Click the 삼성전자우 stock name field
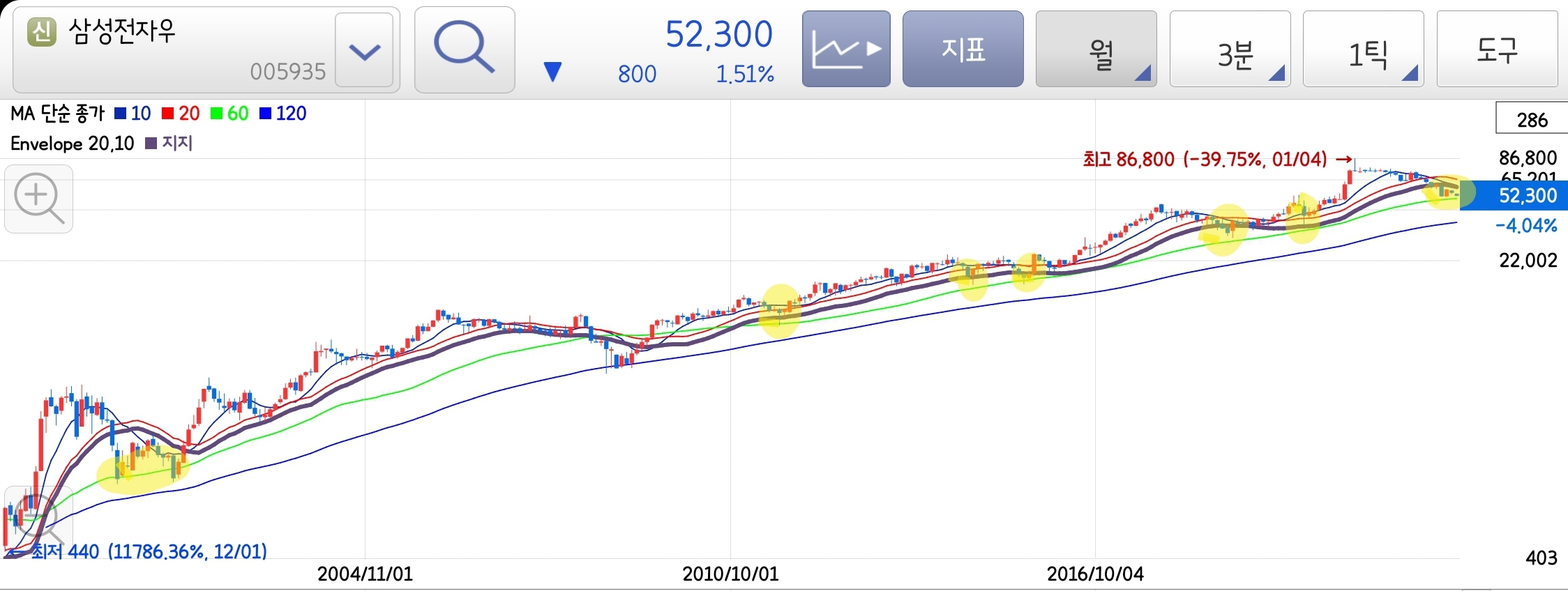The height and width of the screenshot is (591, 1568). pos(122,31)
